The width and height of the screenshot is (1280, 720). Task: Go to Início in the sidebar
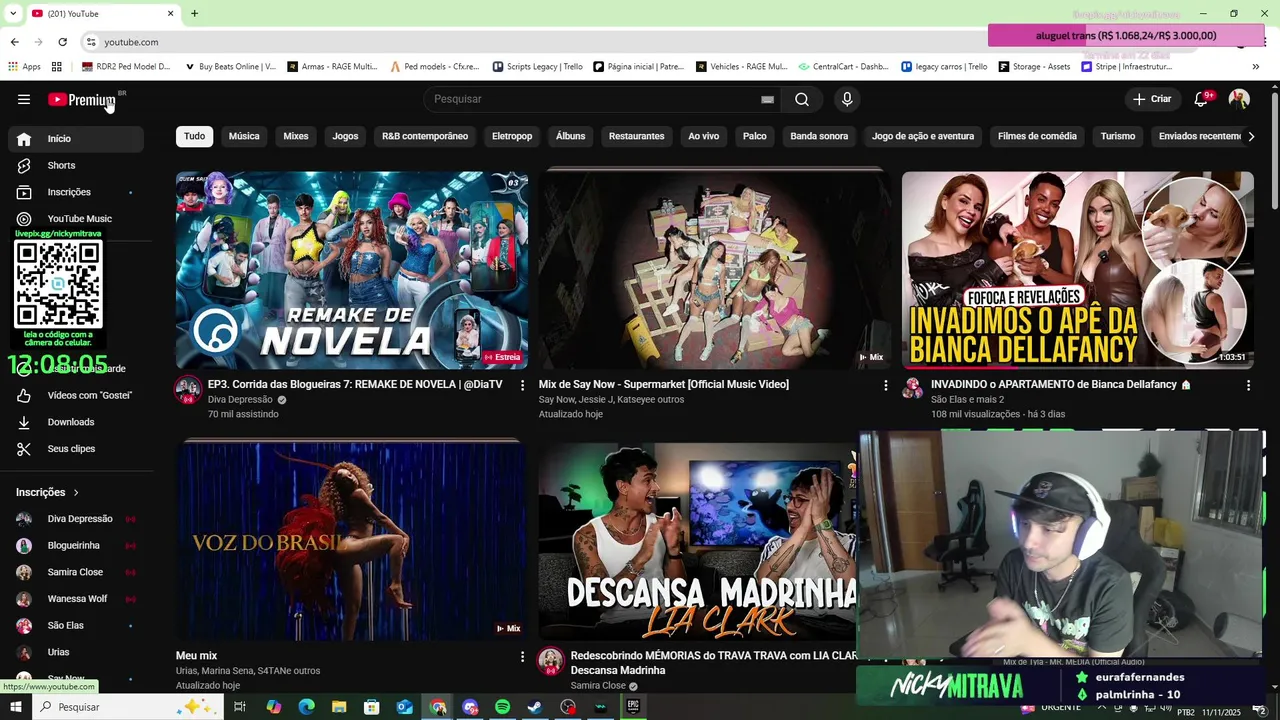pos(76,139)
